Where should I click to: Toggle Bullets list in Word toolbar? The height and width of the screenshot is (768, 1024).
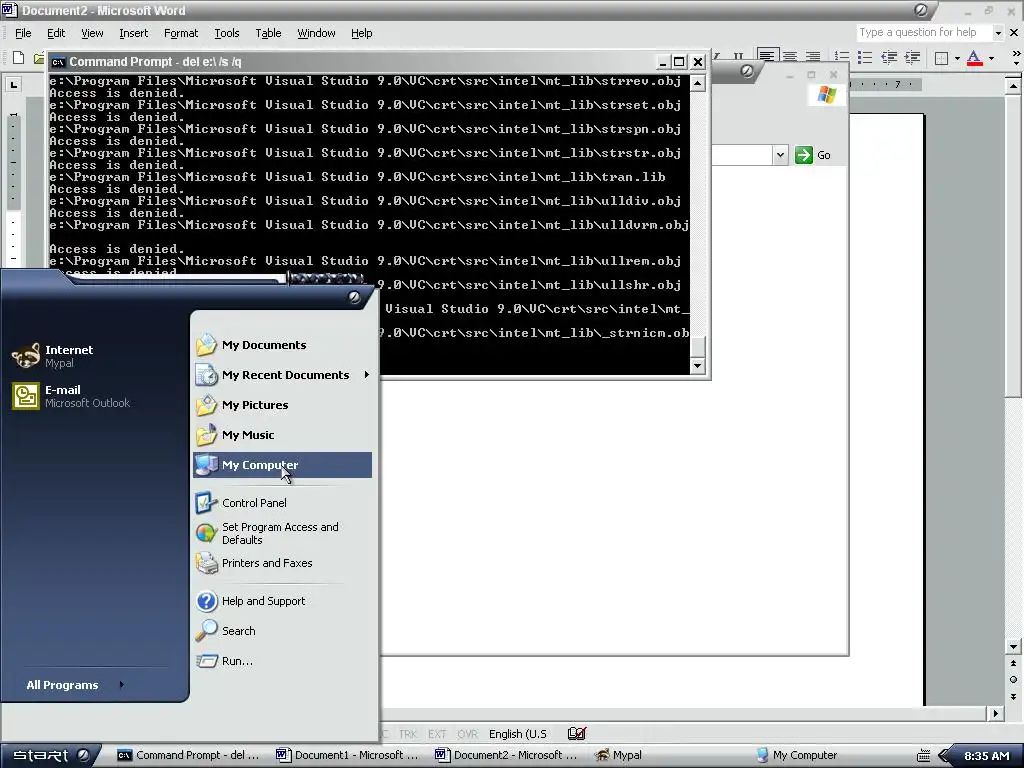click(x=865, y=57)
